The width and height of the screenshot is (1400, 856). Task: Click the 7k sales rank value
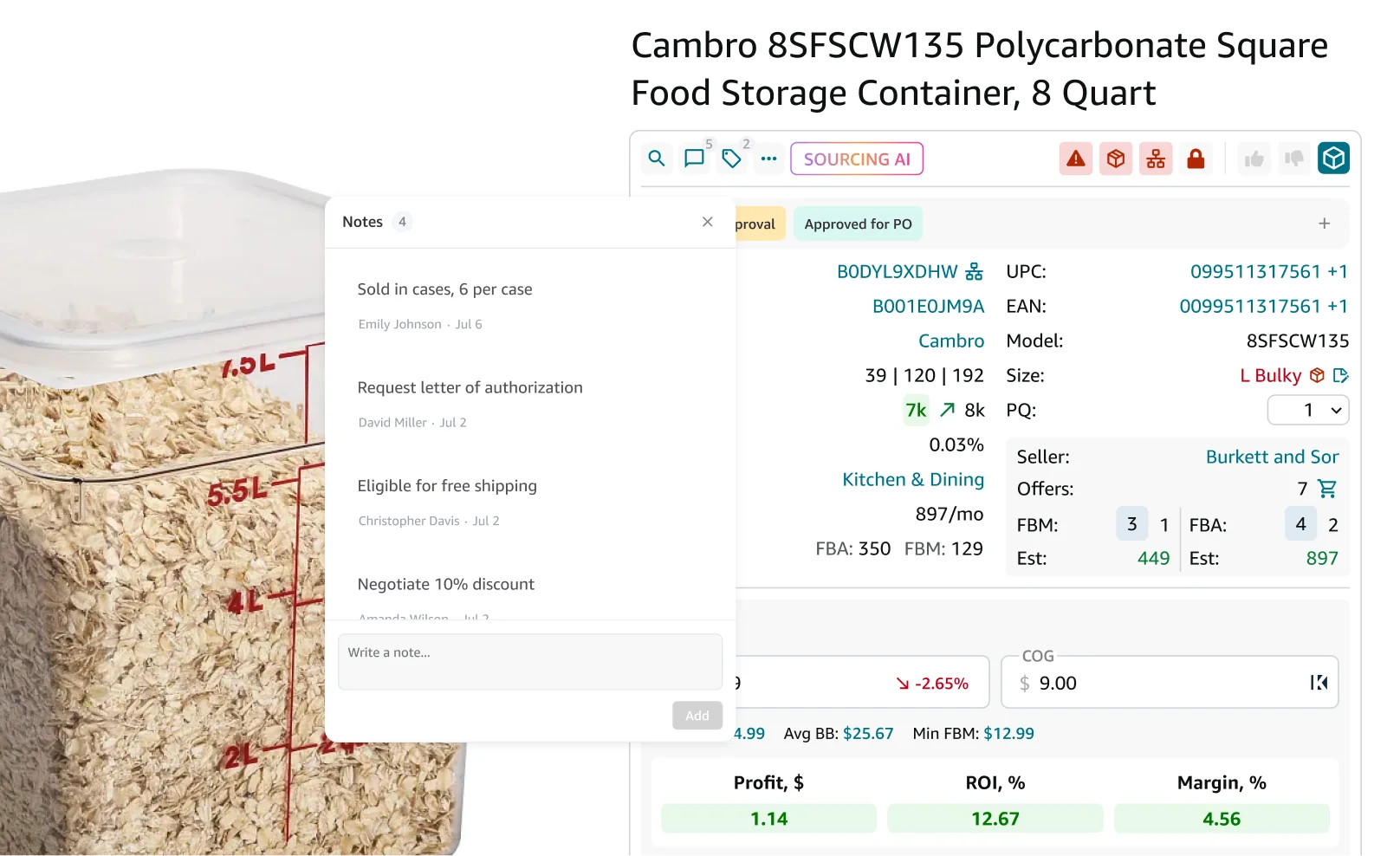tap(916, 410)
